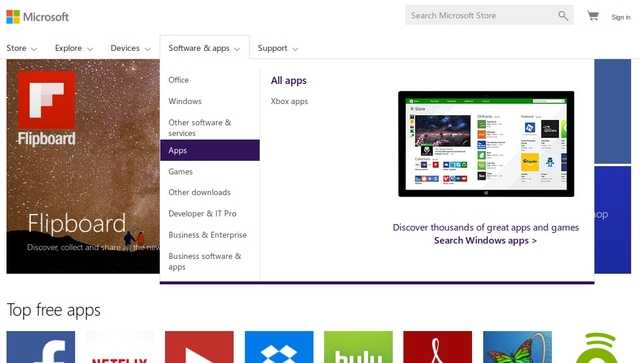Open the Dropbox app tile

tap(279, 347)
